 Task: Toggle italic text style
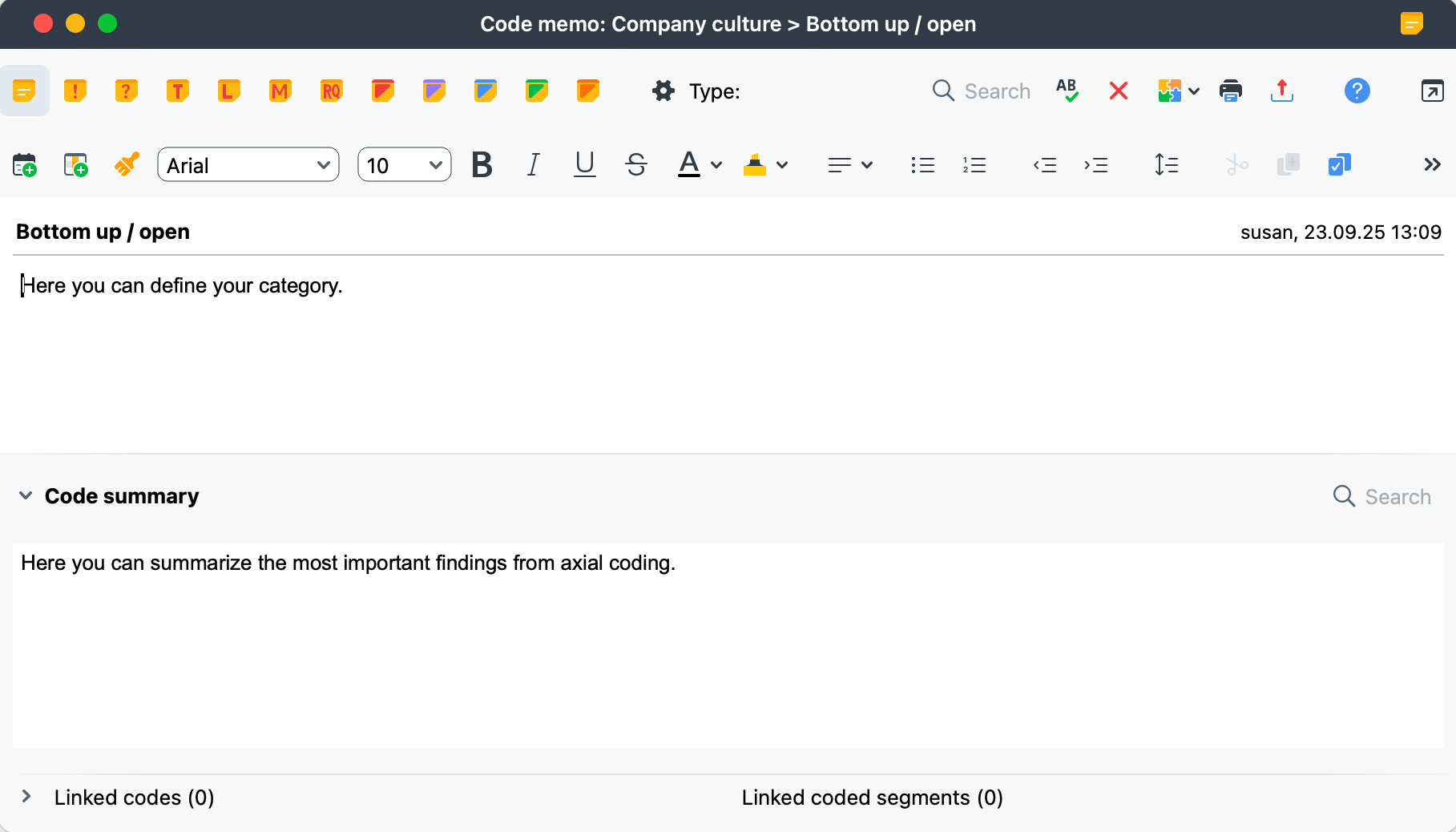533,165
